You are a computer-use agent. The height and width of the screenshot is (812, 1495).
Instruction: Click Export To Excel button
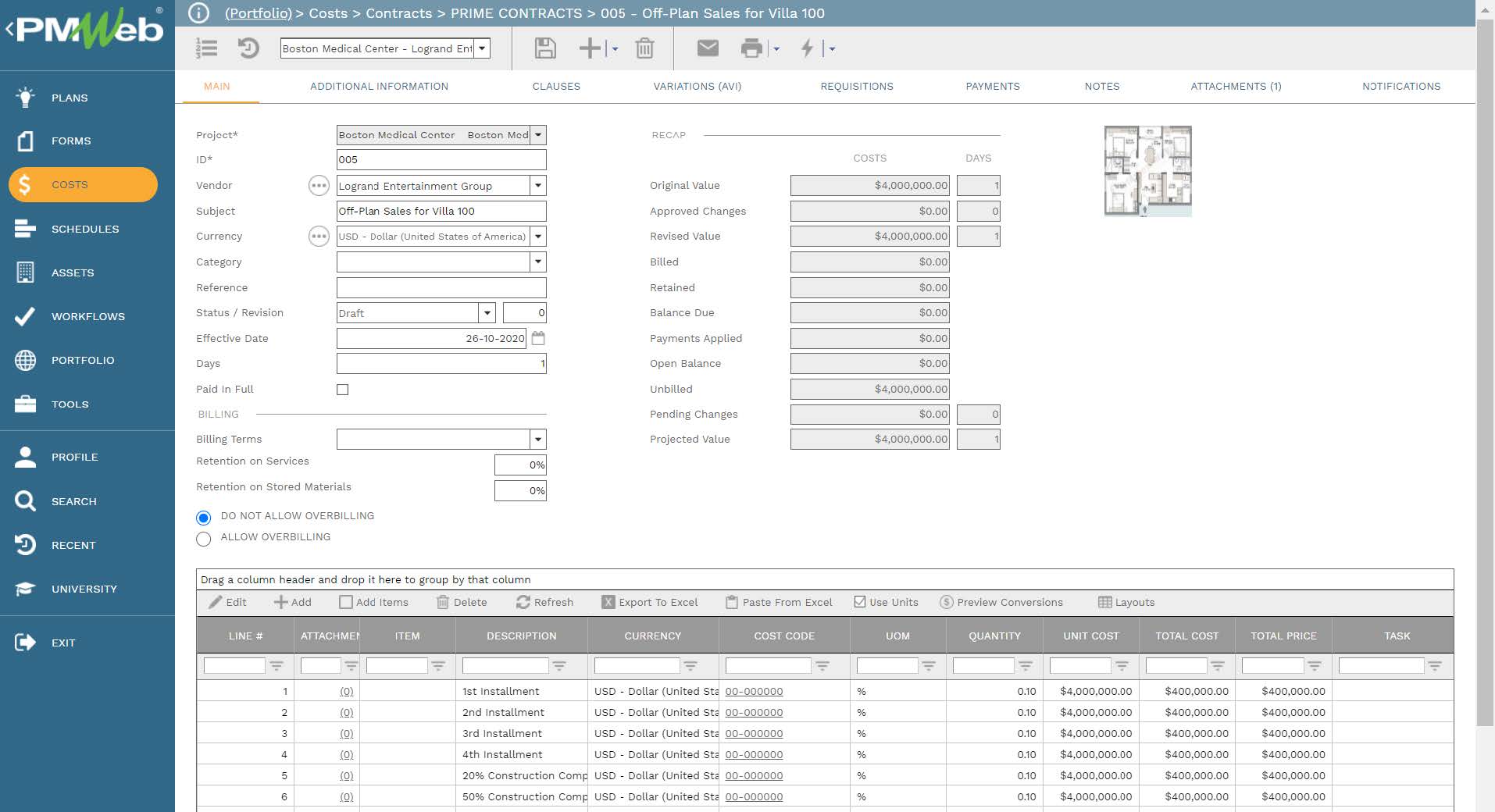coord(650,602)
